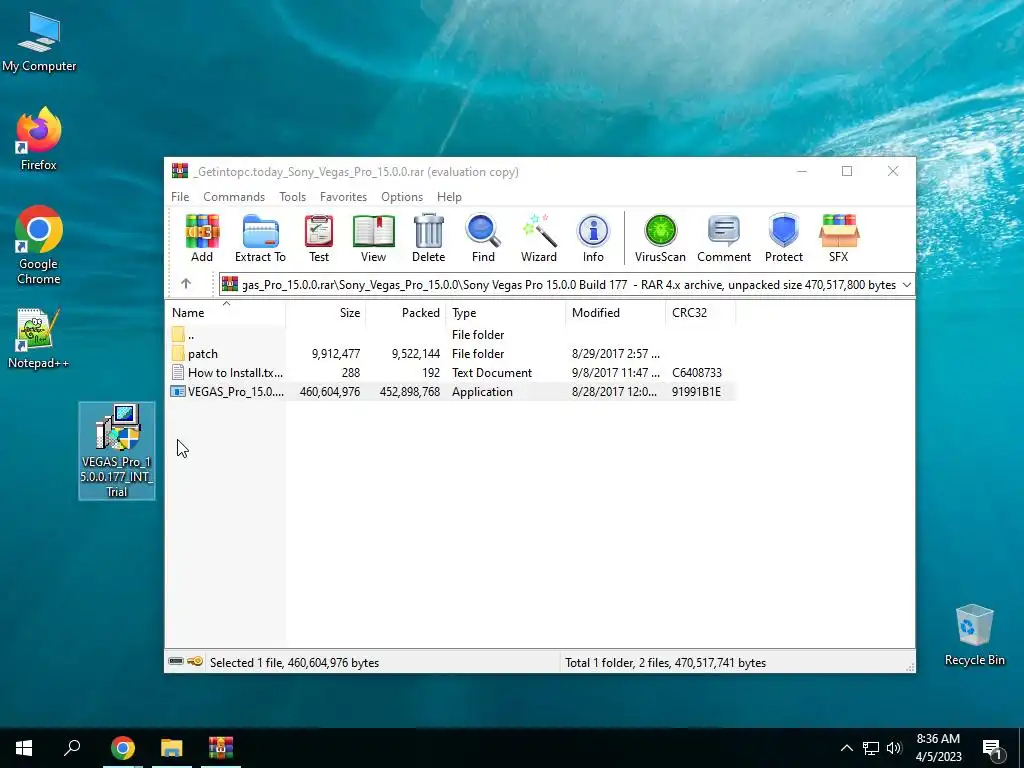Click WinRAR title bar icon
1024x768 pixels.
coord(180,171)
